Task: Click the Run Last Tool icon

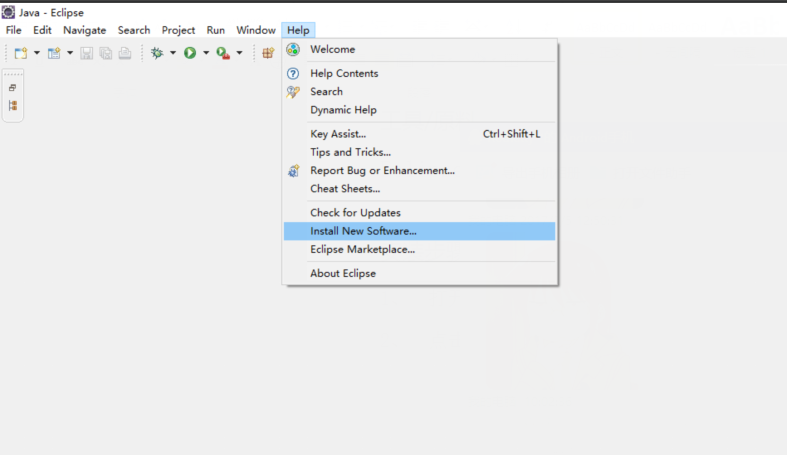Action: 223,53
